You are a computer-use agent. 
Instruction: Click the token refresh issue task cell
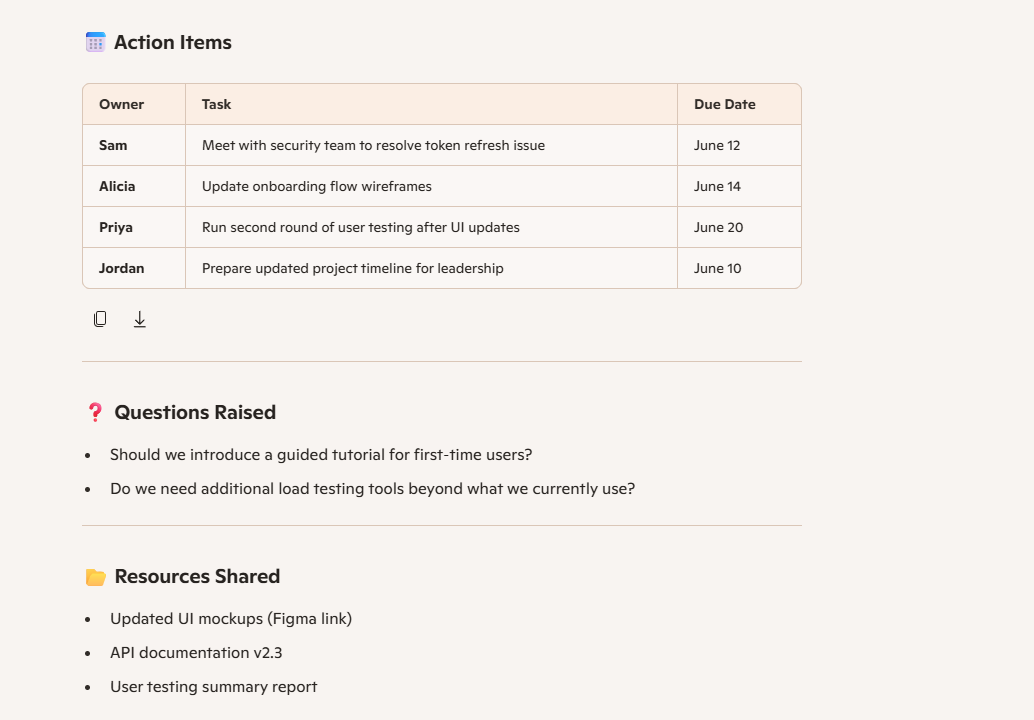[x=431, y=145]
